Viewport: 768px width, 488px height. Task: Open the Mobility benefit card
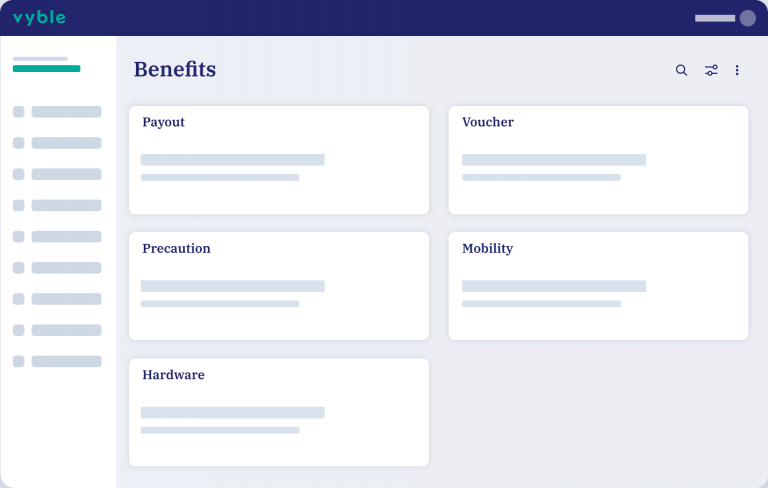coord(599,286)
